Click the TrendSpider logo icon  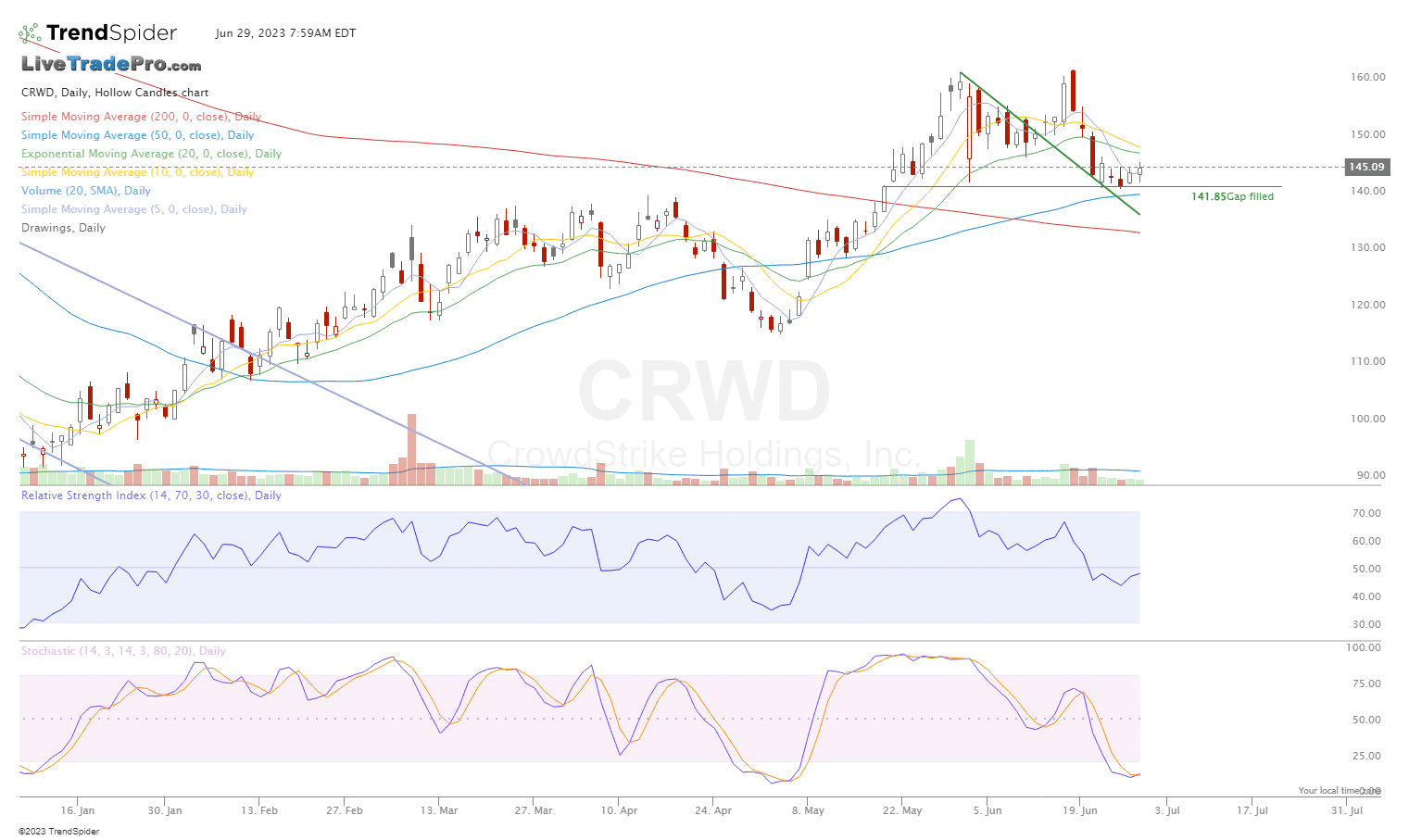click(x=30, y=34)
